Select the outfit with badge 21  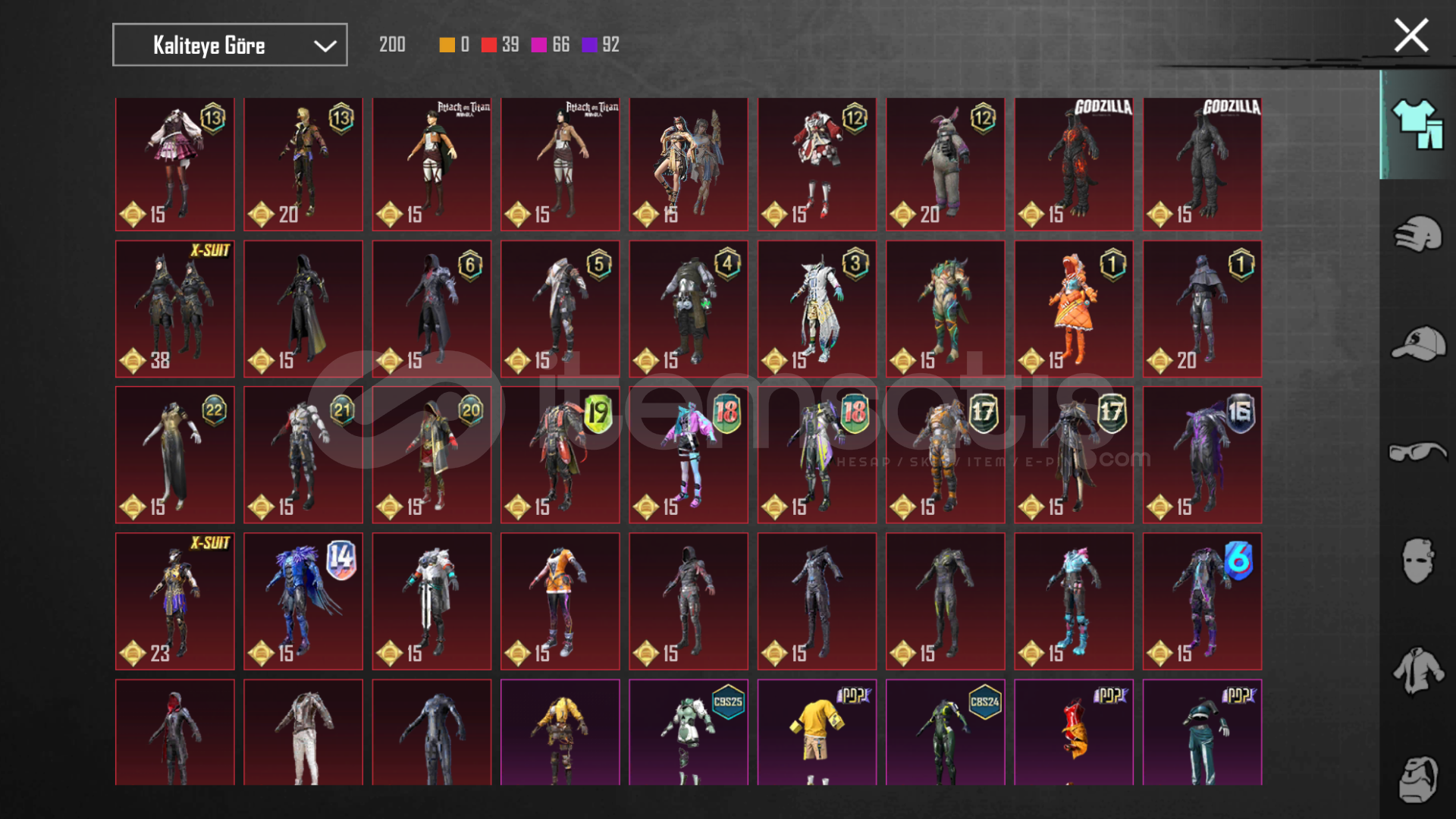303,455
